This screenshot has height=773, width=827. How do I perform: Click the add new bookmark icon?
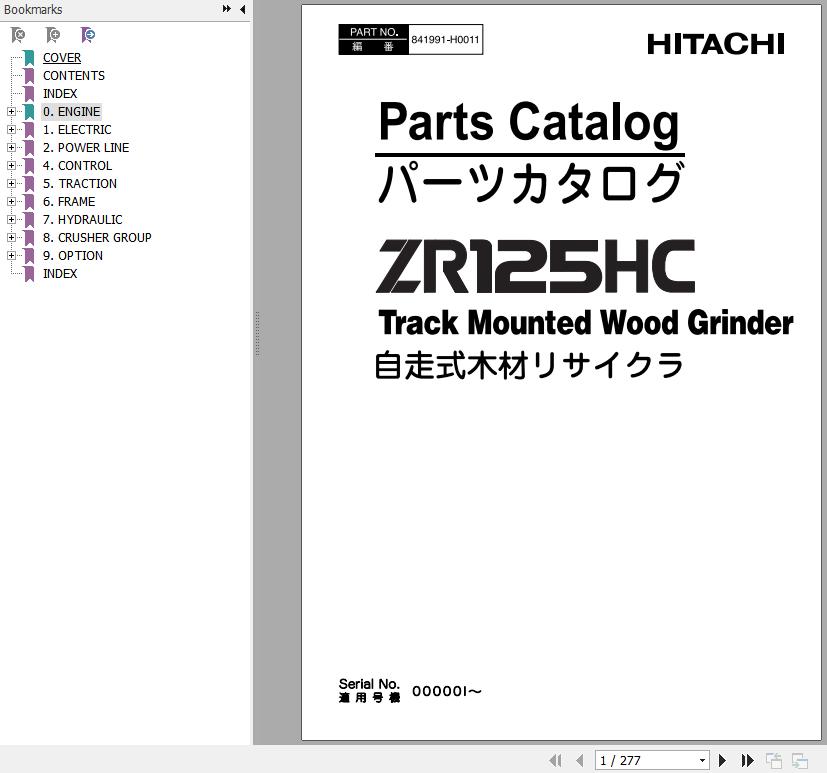53,35
